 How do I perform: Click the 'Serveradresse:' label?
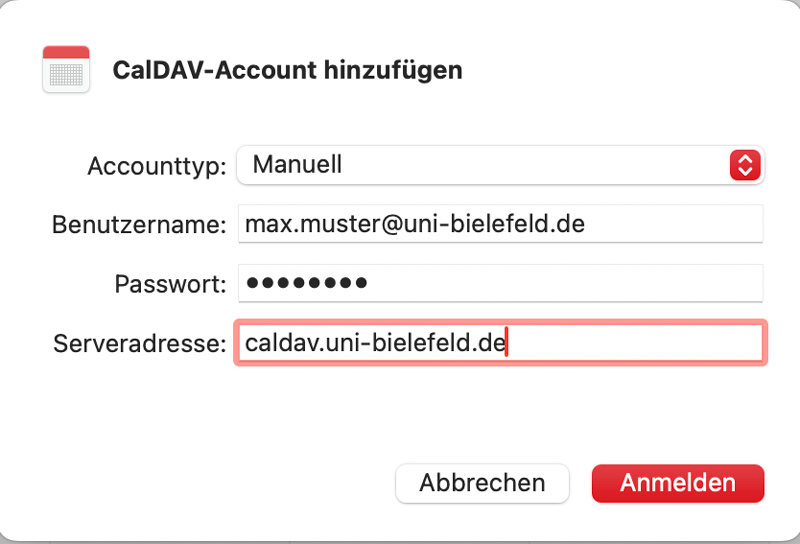click(140, 345)
